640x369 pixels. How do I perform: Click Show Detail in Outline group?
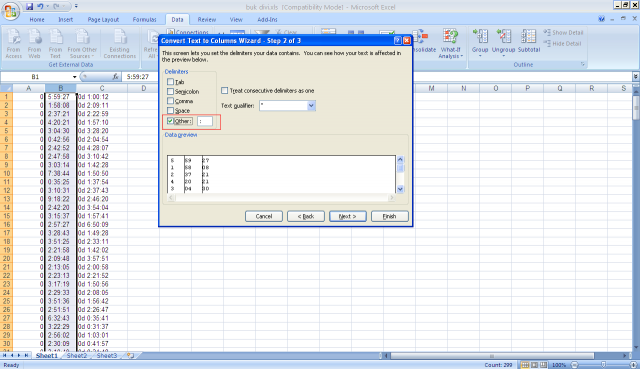pos(563,32)
